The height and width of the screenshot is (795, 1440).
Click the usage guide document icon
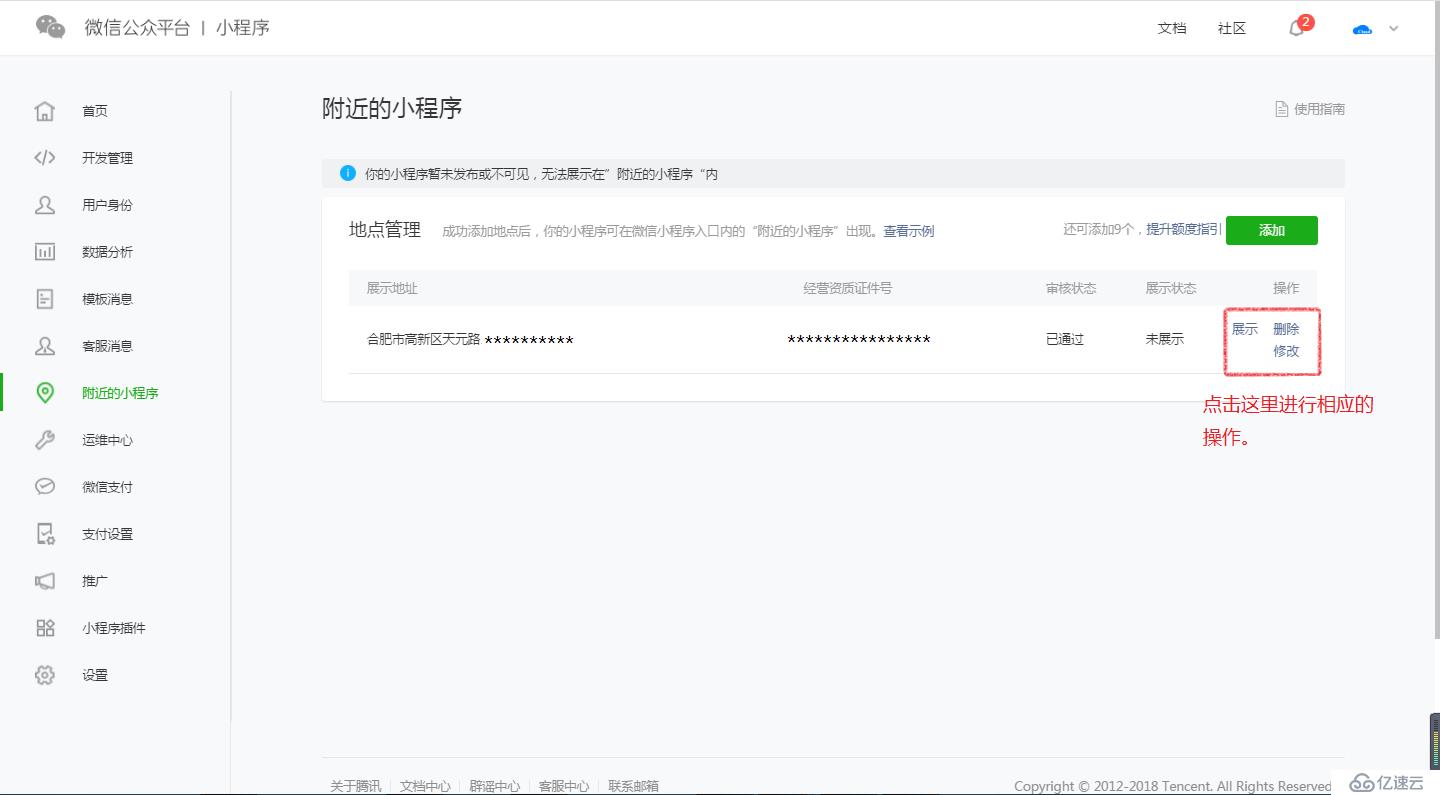(1281, 109)
